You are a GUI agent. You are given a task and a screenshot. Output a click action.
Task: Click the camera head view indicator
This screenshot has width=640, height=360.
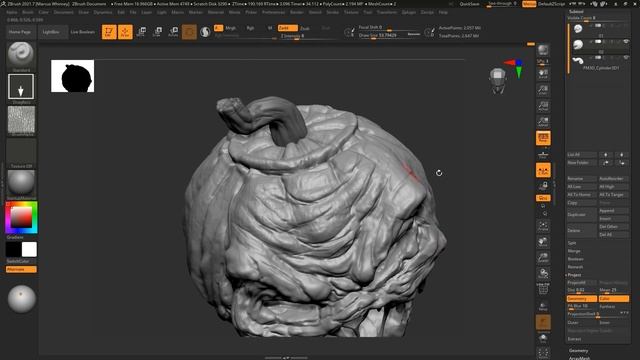(498, 81)
